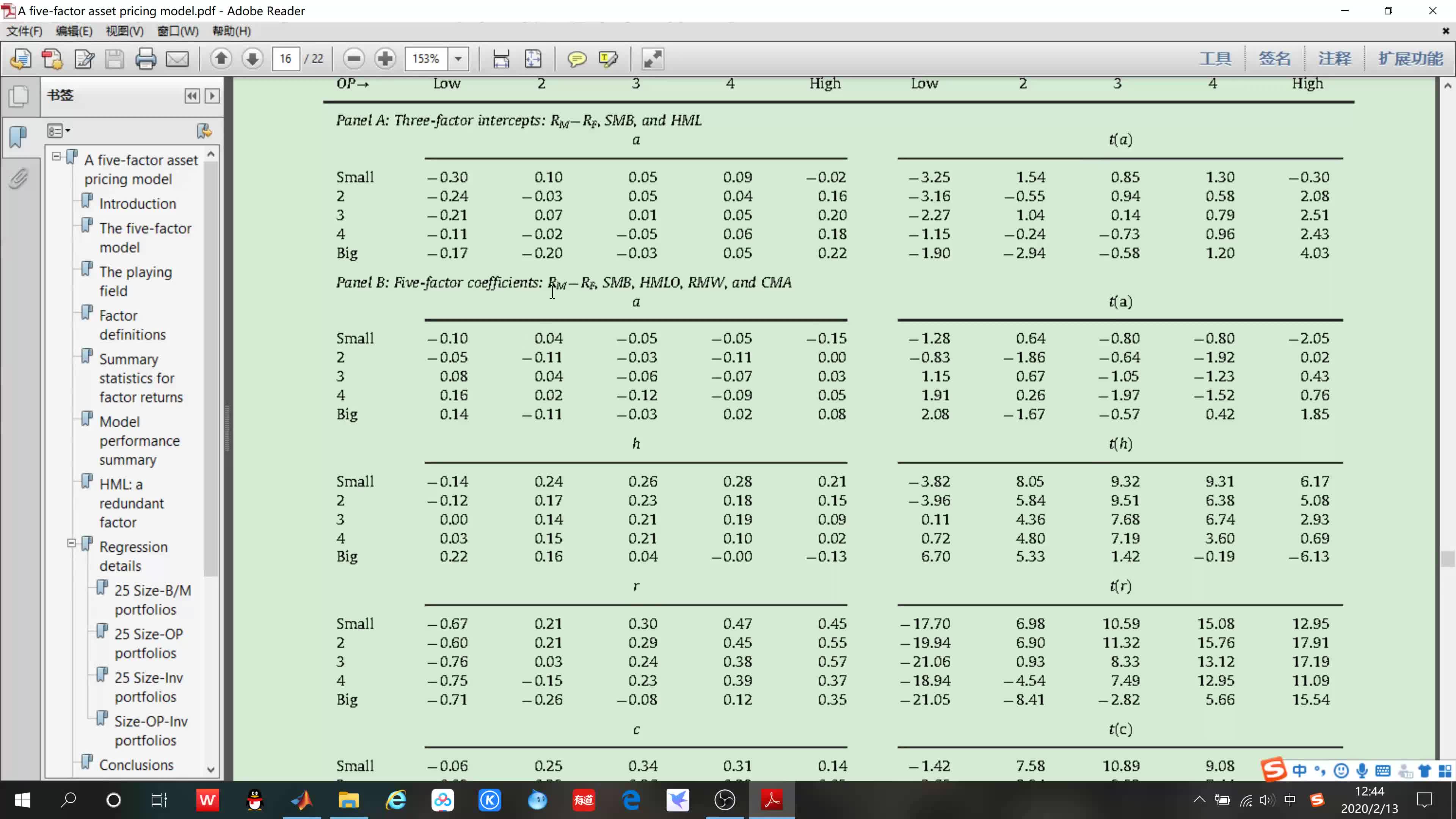Click the email envelope icon

(177, 59)
